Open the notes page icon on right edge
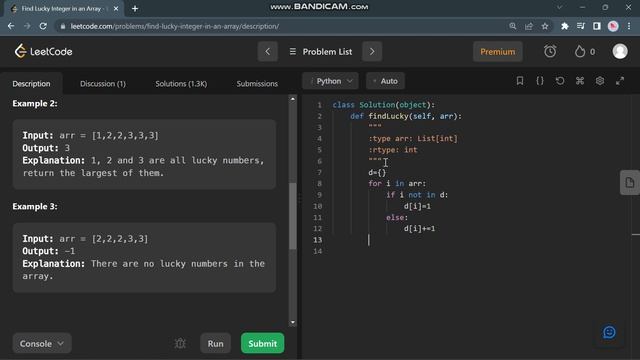Viewport: 640px width, 360px height. pyautogui.click(x=629, y=182)
